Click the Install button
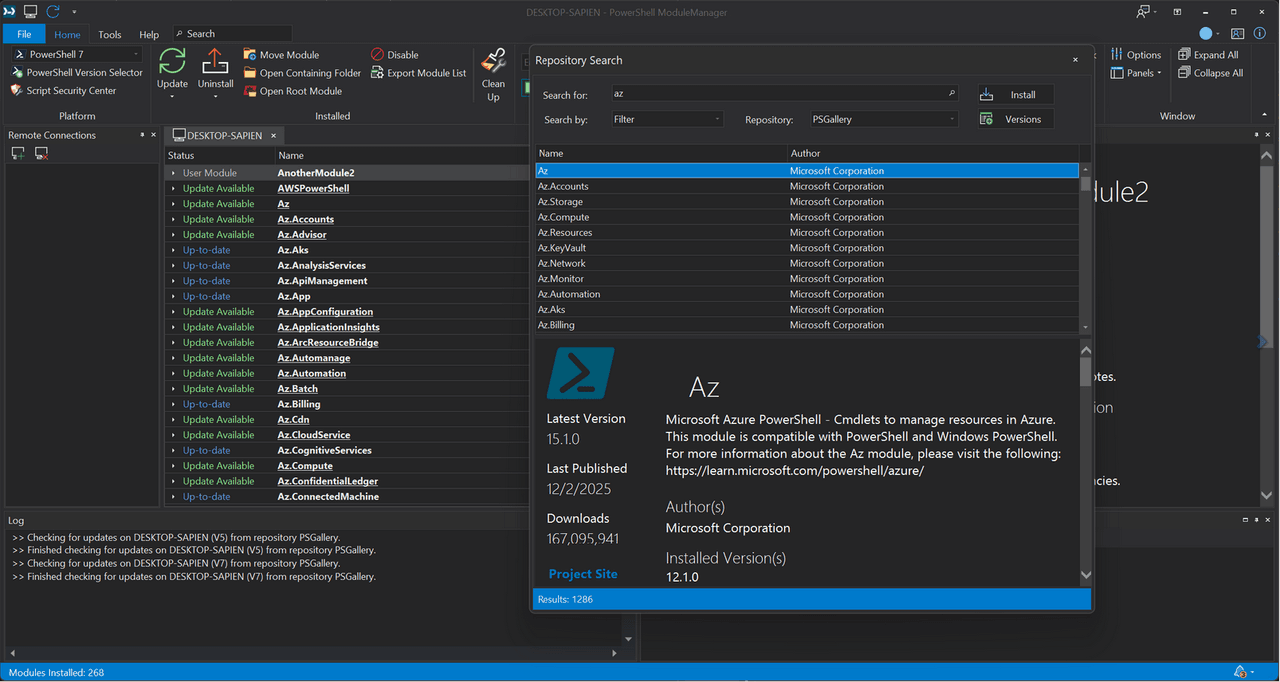The width and height of the screenshot is (1280, 682). (1015, 95)
